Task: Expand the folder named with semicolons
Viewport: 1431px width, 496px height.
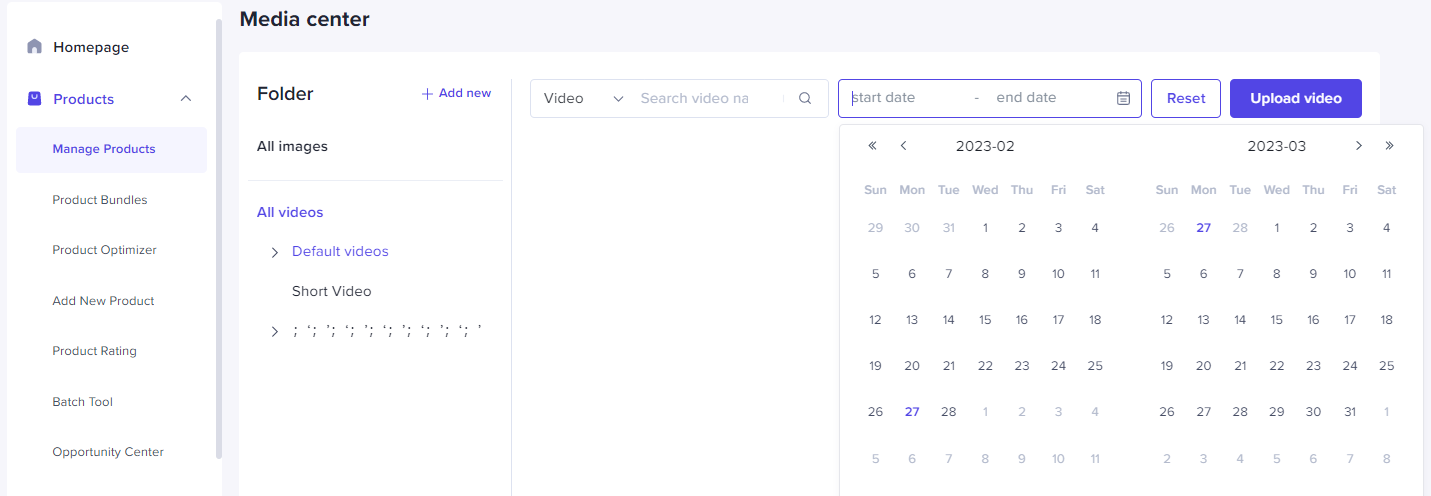Action: pyautogui.click(x=275, y=331)
